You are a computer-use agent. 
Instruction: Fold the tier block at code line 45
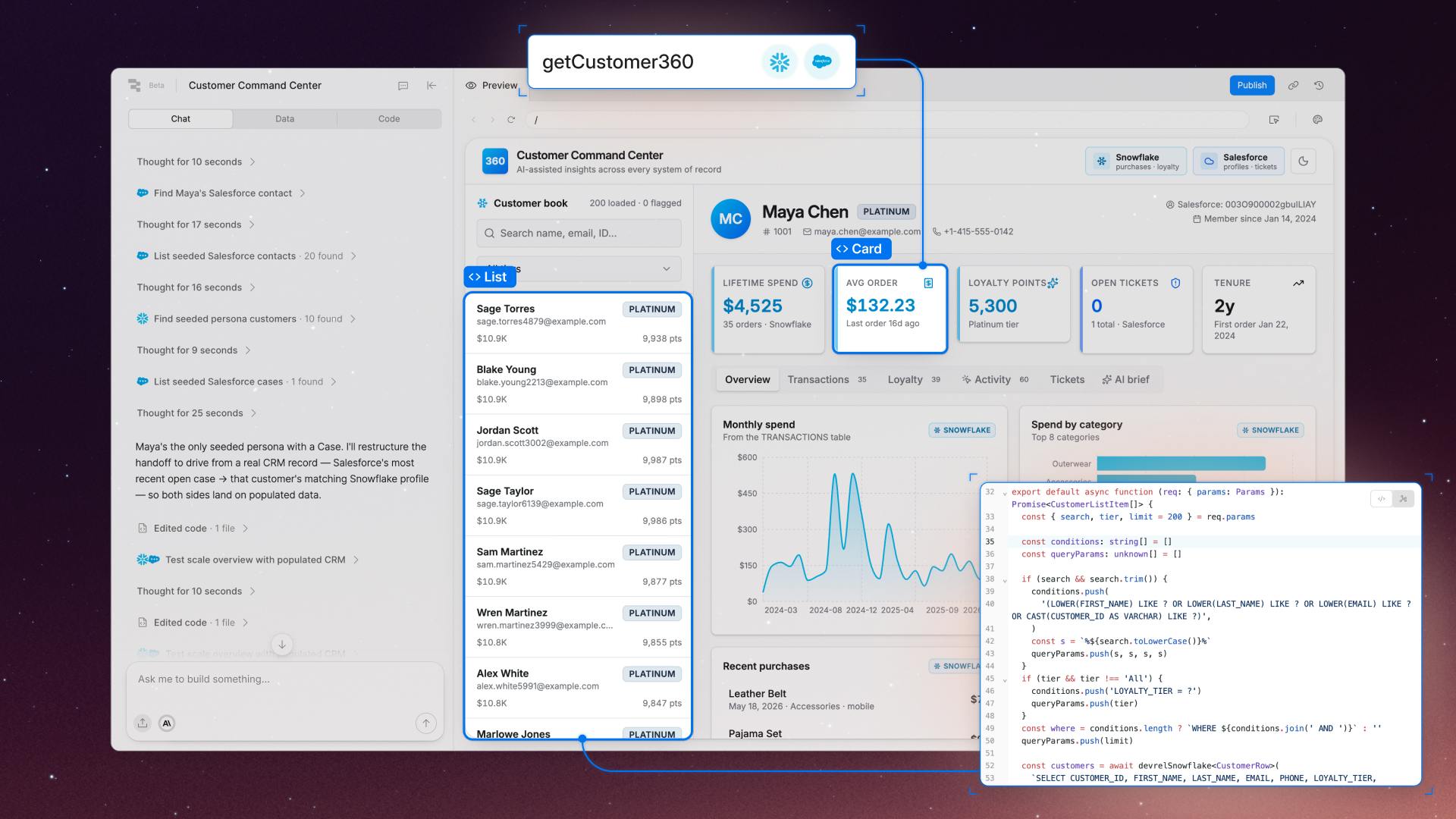1005,679
